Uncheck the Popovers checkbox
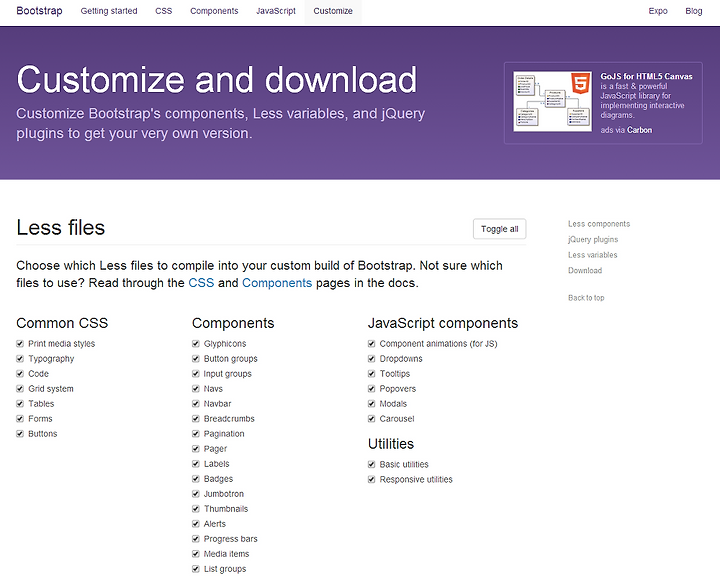This screenshot has height=576, width=720. (x=371, y=389)
